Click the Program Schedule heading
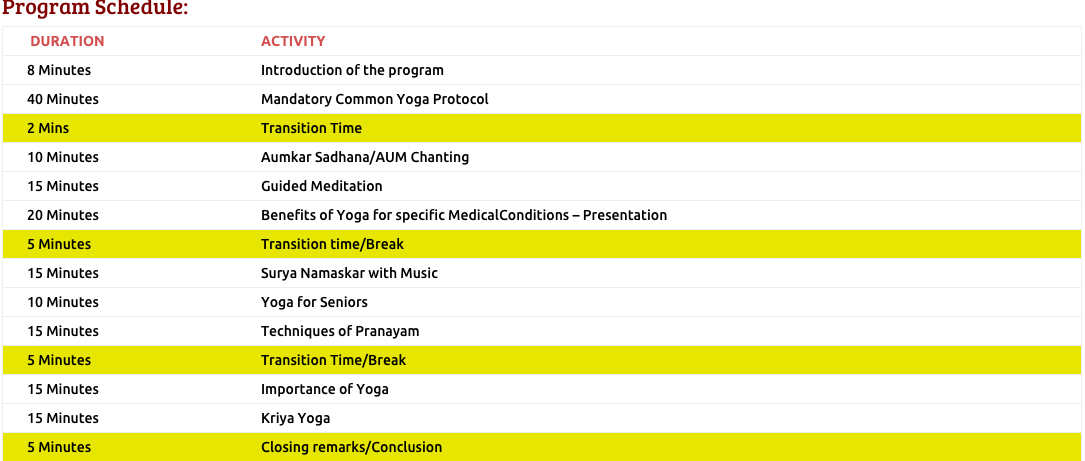Image resolution: width=1085 pixels, height=461 pixels. [x=94, y=9]
